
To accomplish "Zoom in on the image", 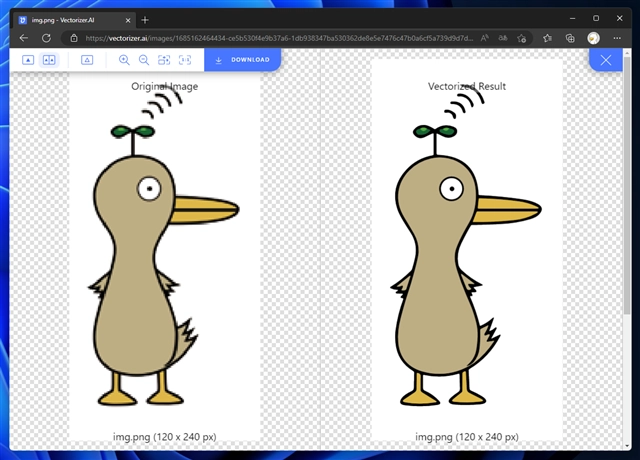I will coord(125,60).
